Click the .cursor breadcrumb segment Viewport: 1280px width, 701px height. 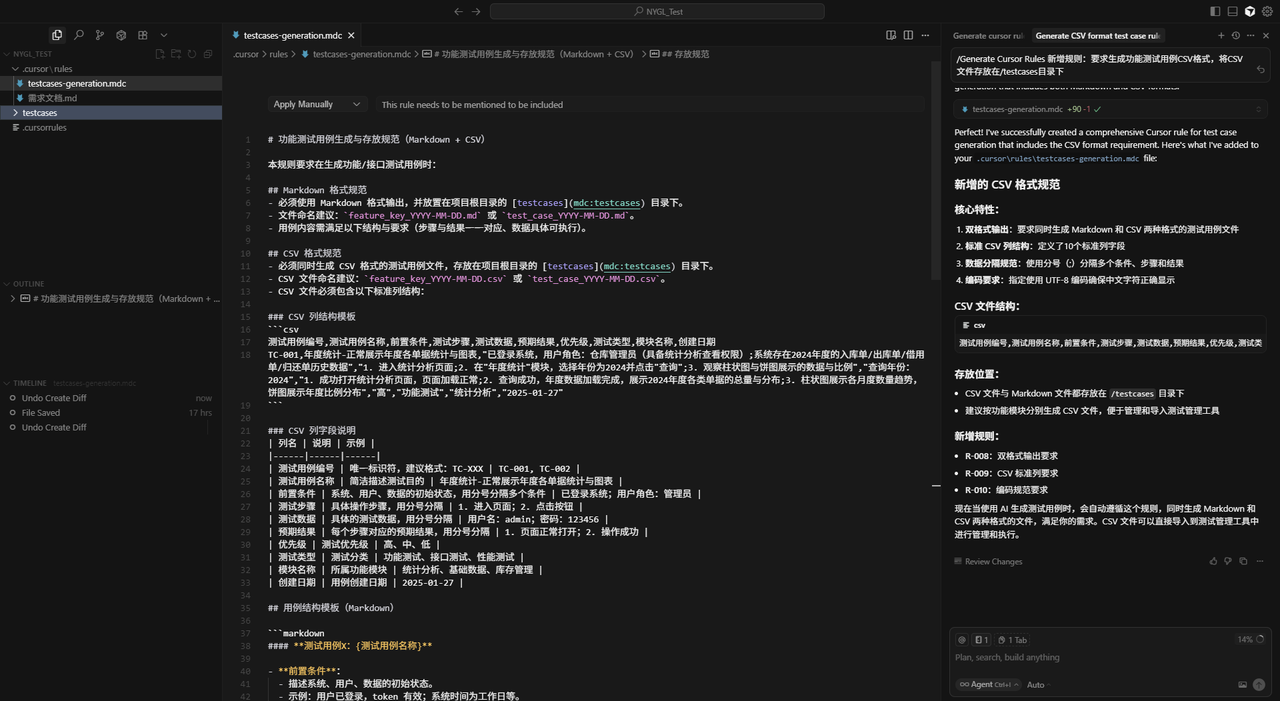click(x=246, y=54)
